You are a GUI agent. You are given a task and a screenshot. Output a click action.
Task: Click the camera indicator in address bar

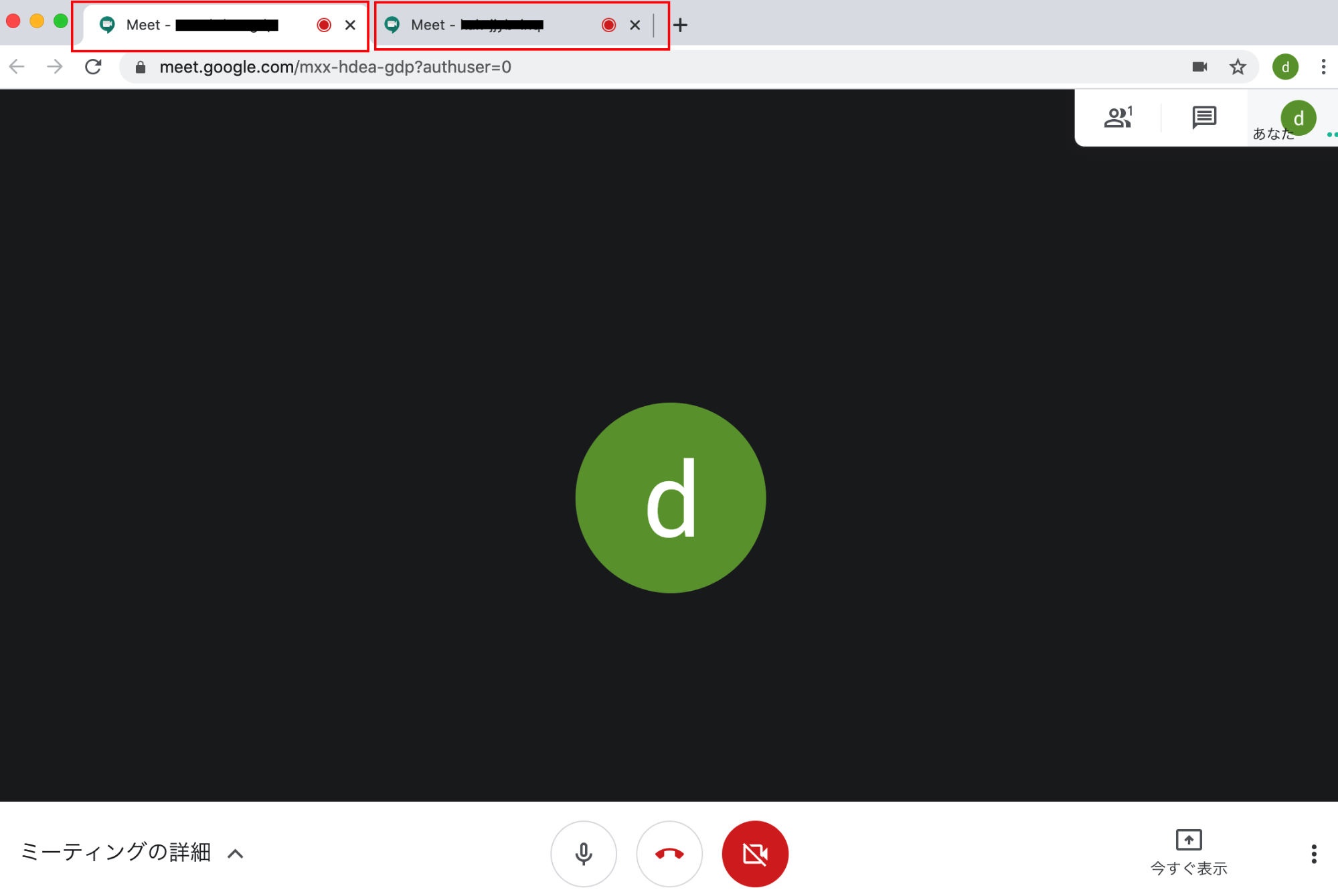tap(1199, 67)
